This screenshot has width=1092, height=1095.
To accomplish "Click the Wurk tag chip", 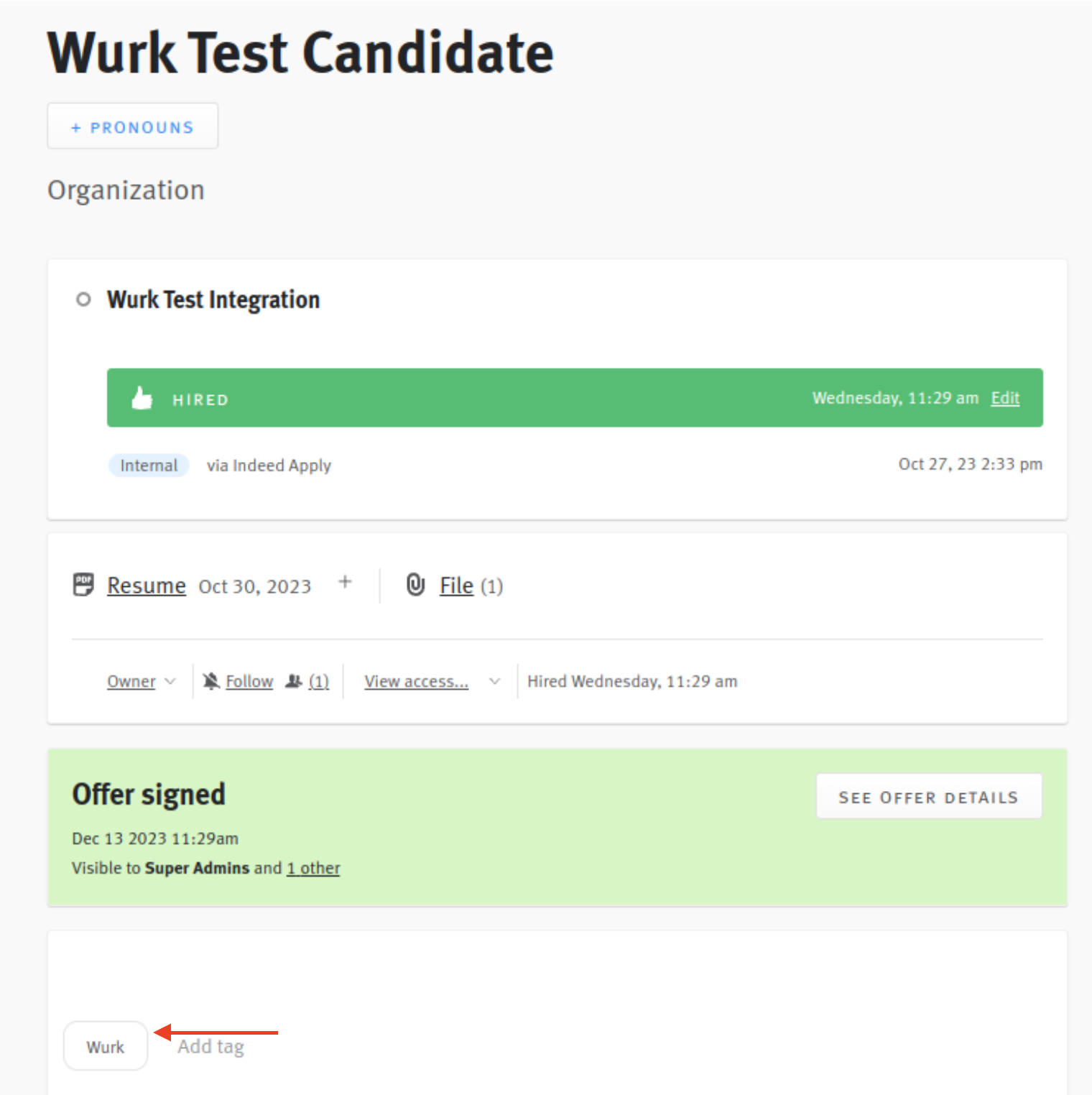I will click(x=106, y=1047).
